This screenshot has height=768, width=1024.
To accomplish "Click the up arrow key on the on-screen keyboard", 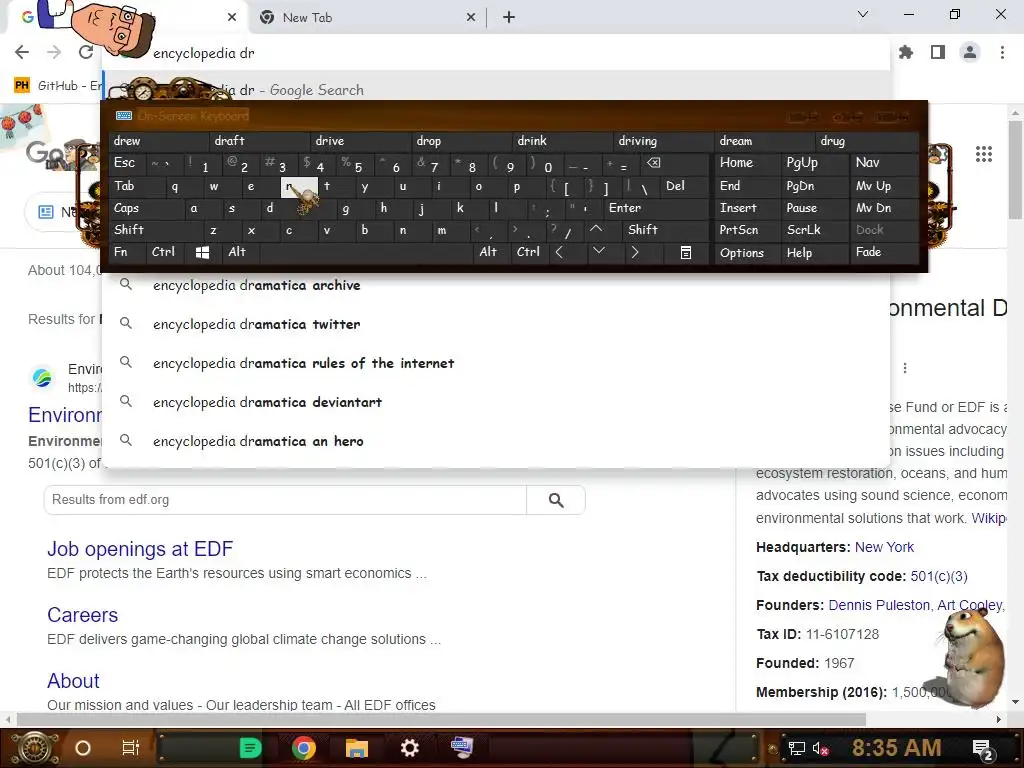I will [x=596, y=229].
